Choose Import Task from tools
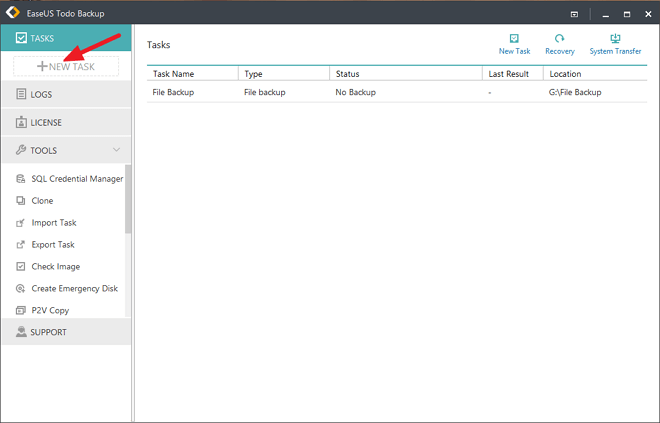The image size is (660, 423). tap(54, 223)
